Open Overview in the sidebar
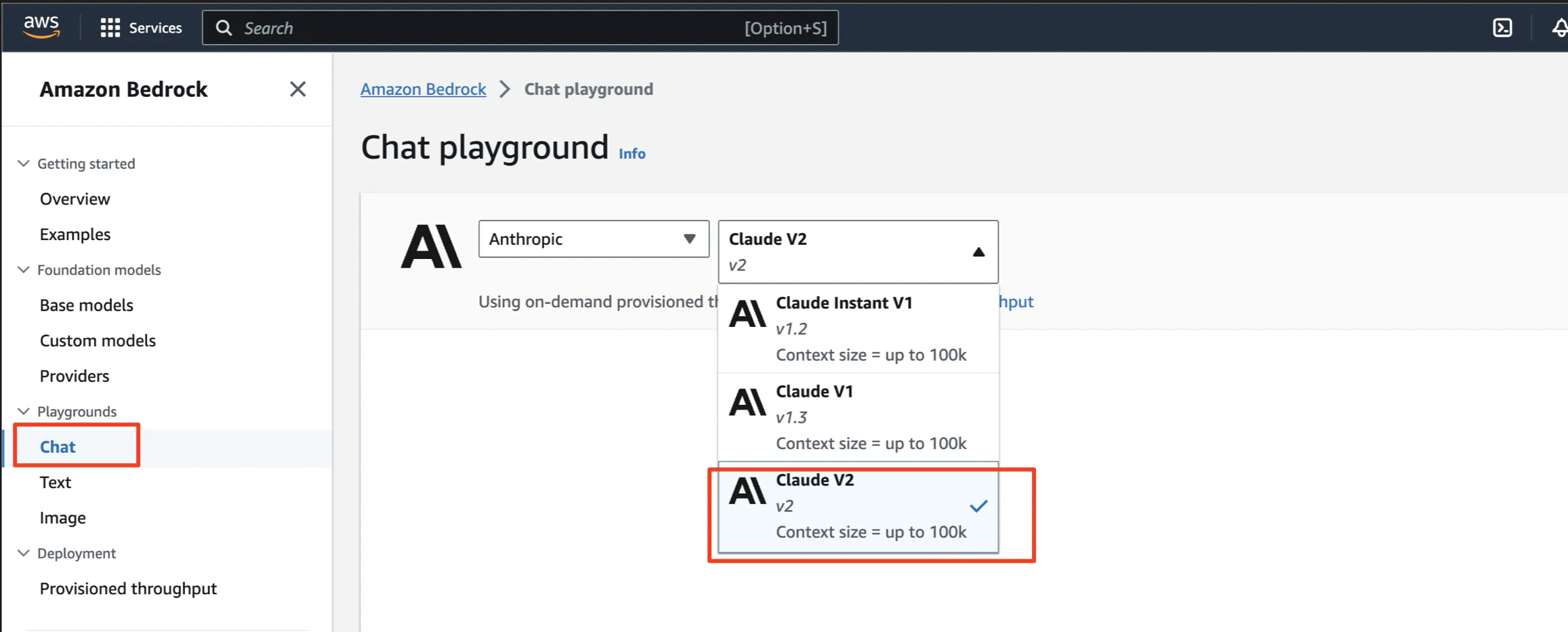Image resolution: width=1568 pixels, height=632 pixels. point(75,199)
